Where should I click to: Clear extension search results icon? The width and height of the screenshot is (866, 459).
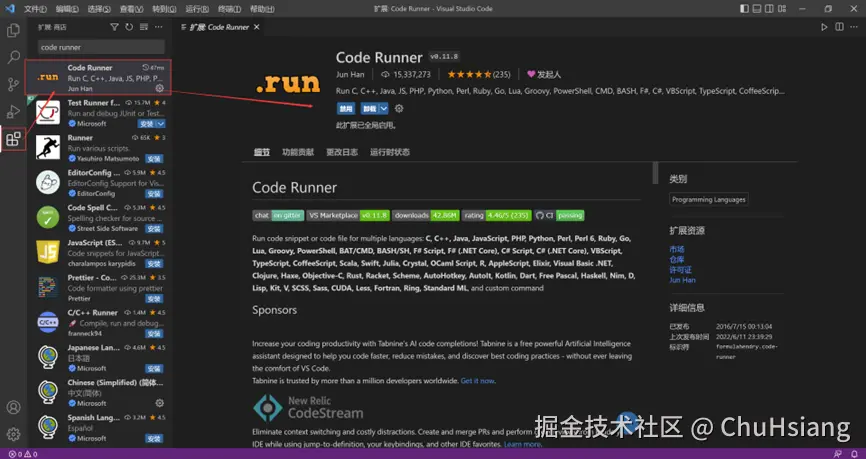point(144,27)
